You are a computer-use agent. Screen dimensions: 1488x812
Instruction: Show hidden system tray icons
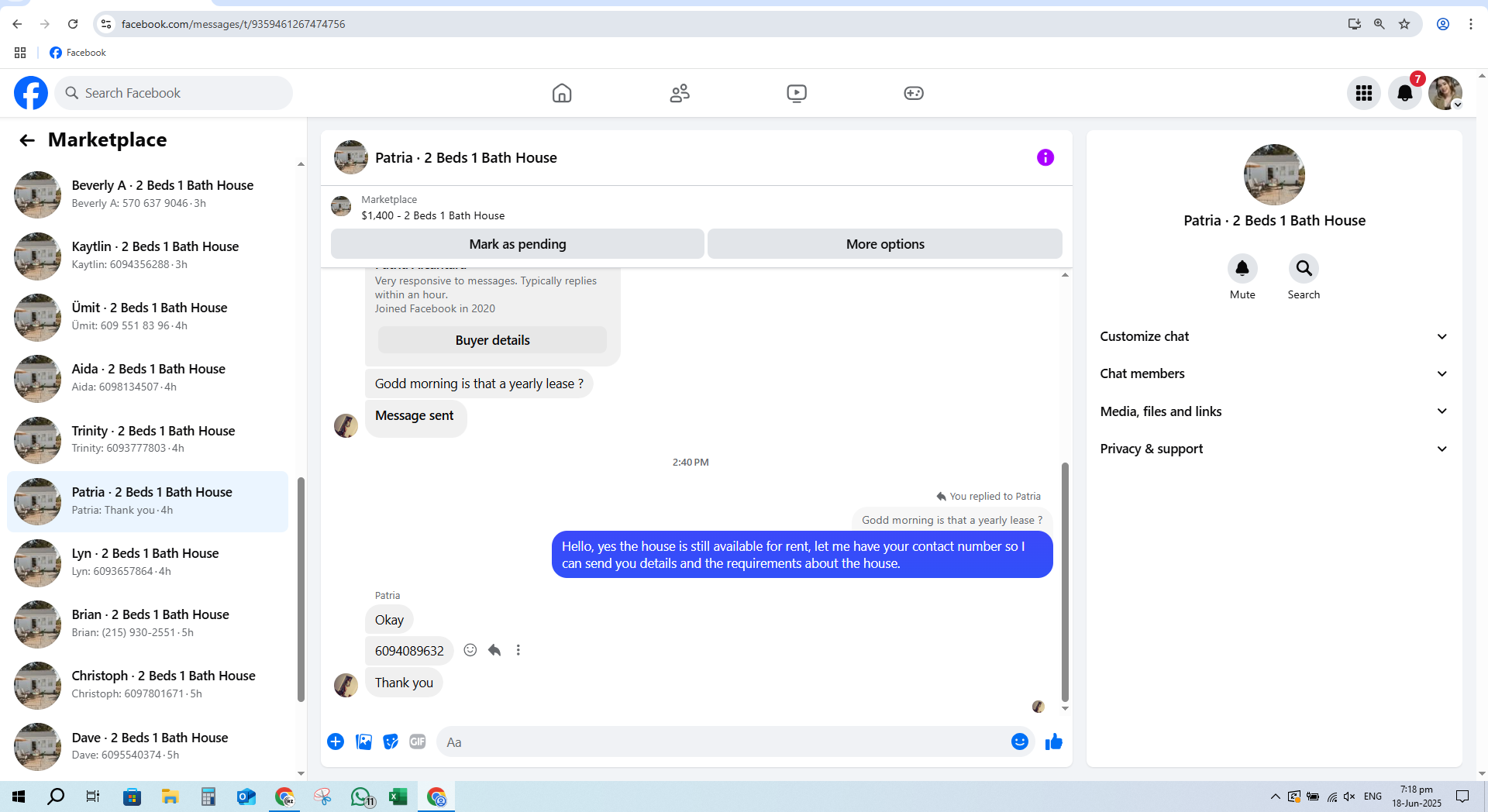point(1275,797)
